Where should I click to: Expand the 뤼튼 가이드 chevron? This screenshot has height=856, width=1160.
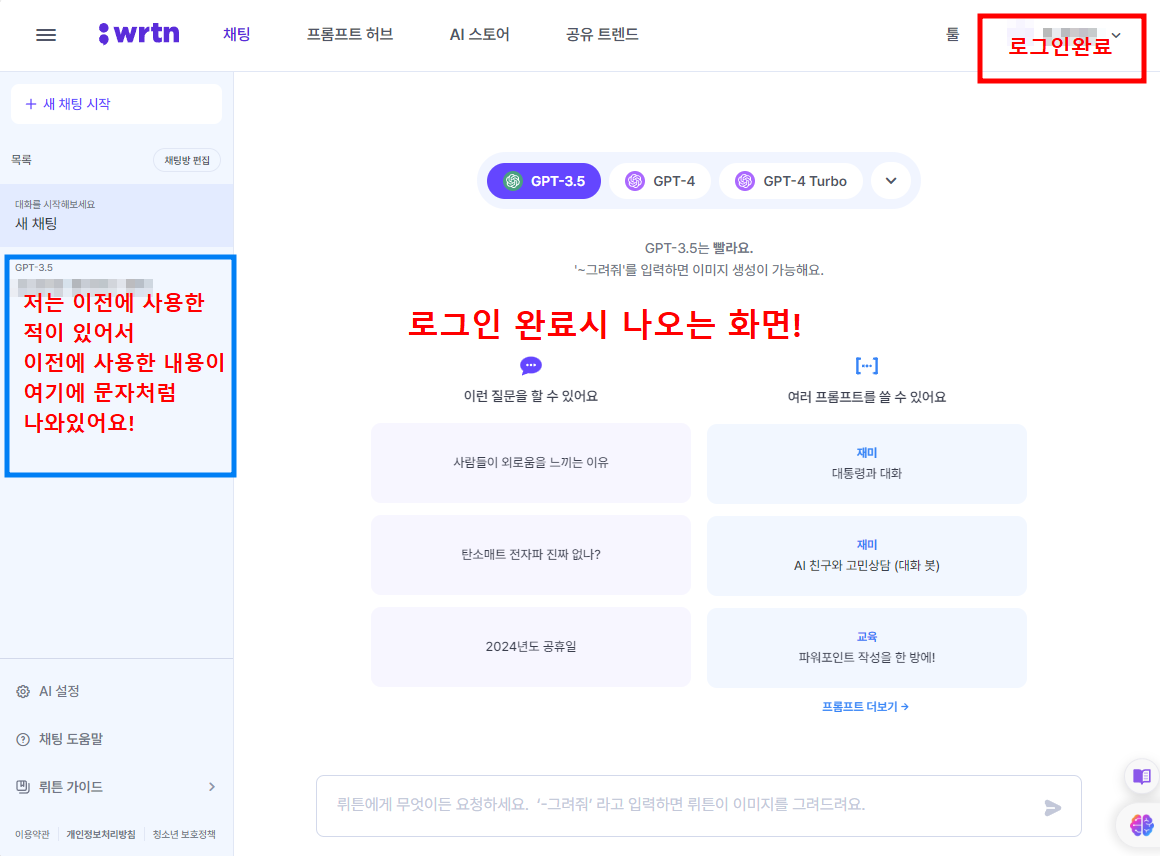[212, 786]
